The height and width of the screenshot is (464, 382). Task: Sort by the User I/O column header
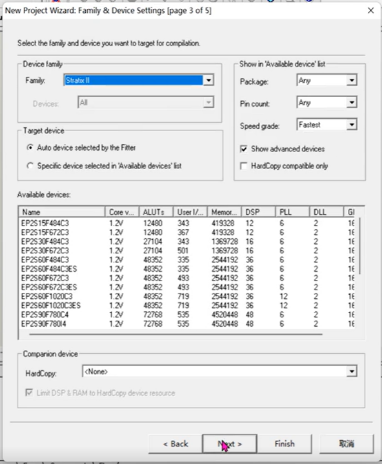(x=190, y=212)
